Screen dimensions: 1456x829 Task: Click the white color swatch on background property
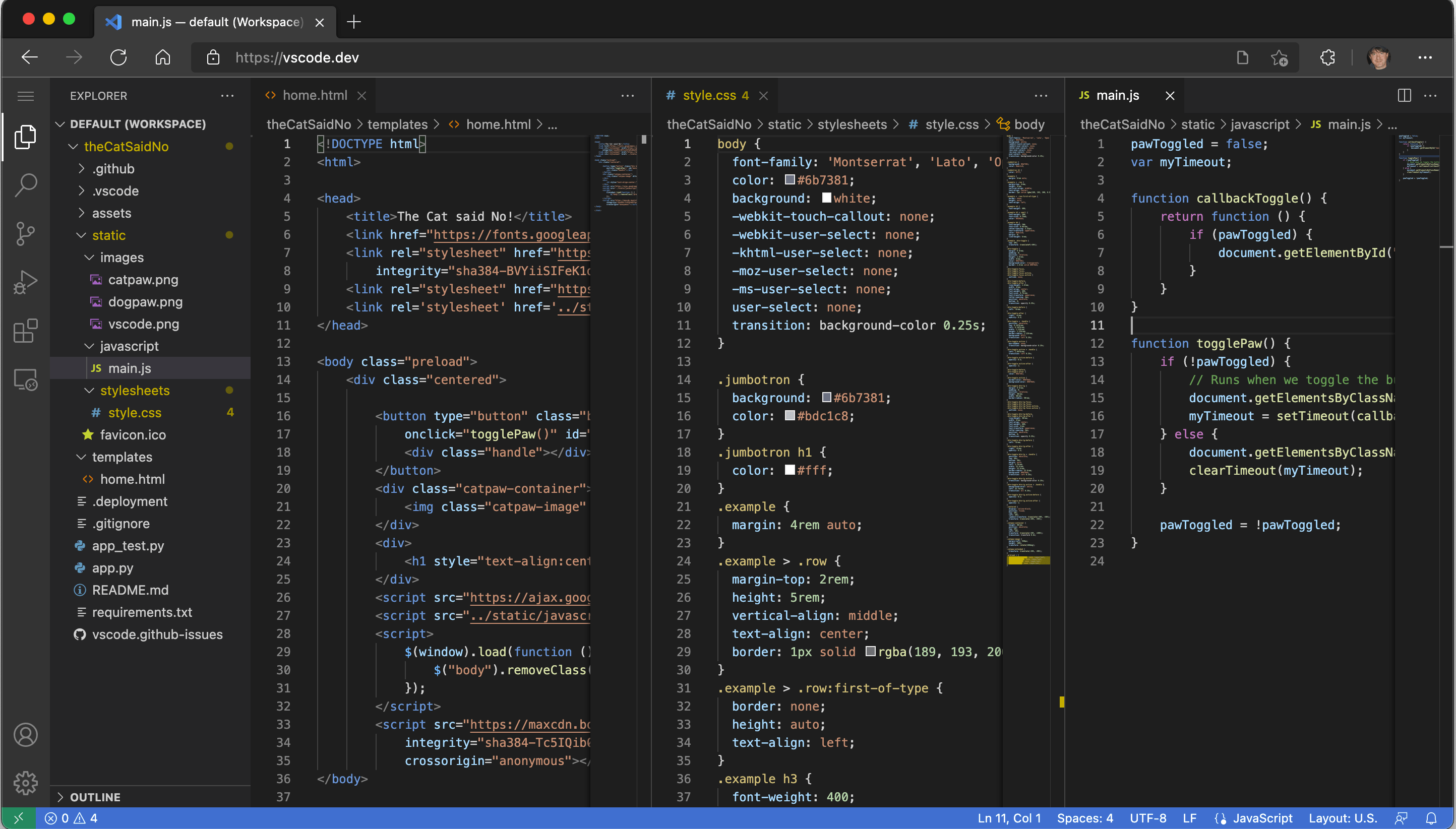[x=827, y=198]
